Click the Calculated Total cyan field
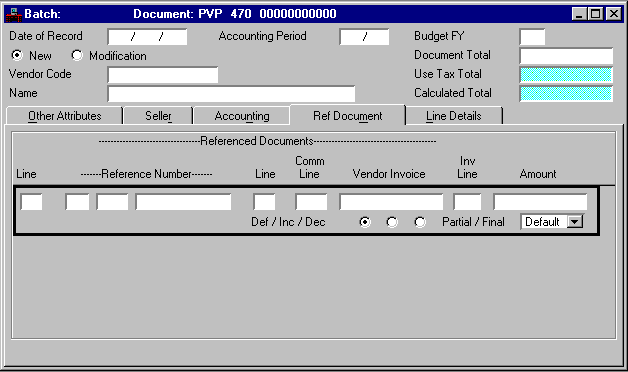Screen dimensions: 628x372 566,93
